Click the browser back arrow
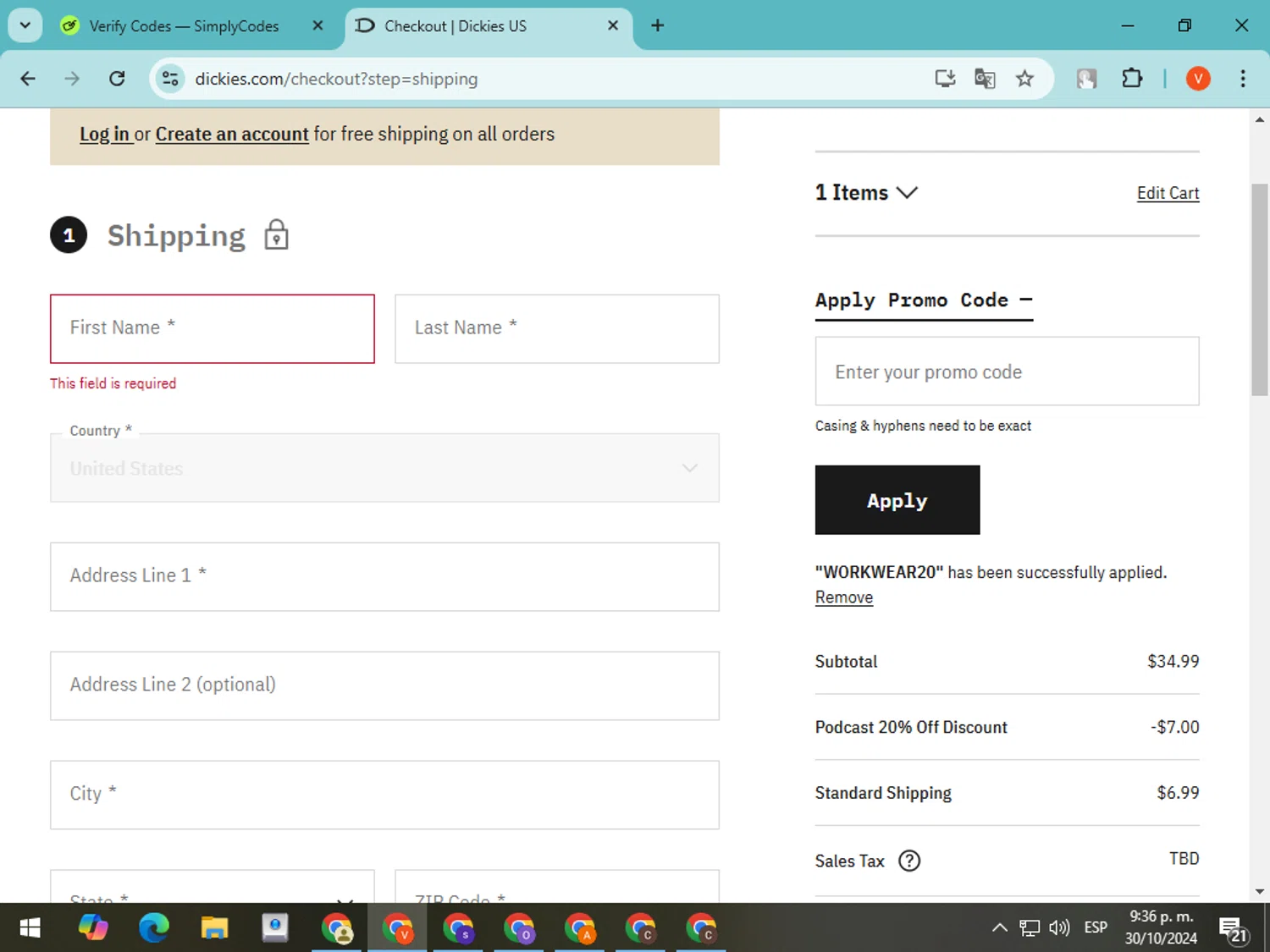This screenshot has width=1270, height=952. (28, 79)
